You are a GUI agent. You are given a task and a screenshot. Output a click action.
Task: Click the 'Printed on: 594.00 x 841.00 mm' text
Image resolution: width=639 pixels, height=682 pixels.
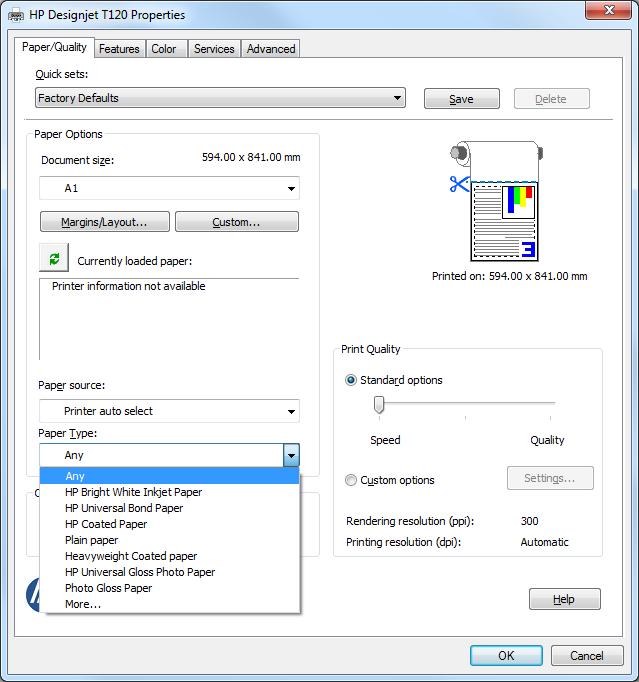[x=509, y=276]
